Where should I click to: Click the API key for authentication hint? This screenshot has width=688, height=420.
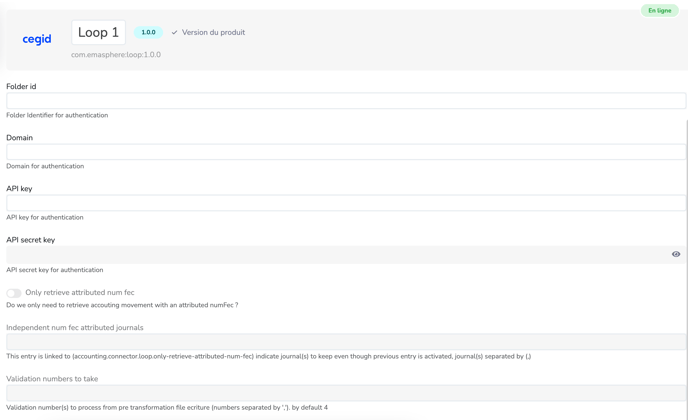[45, 217]
